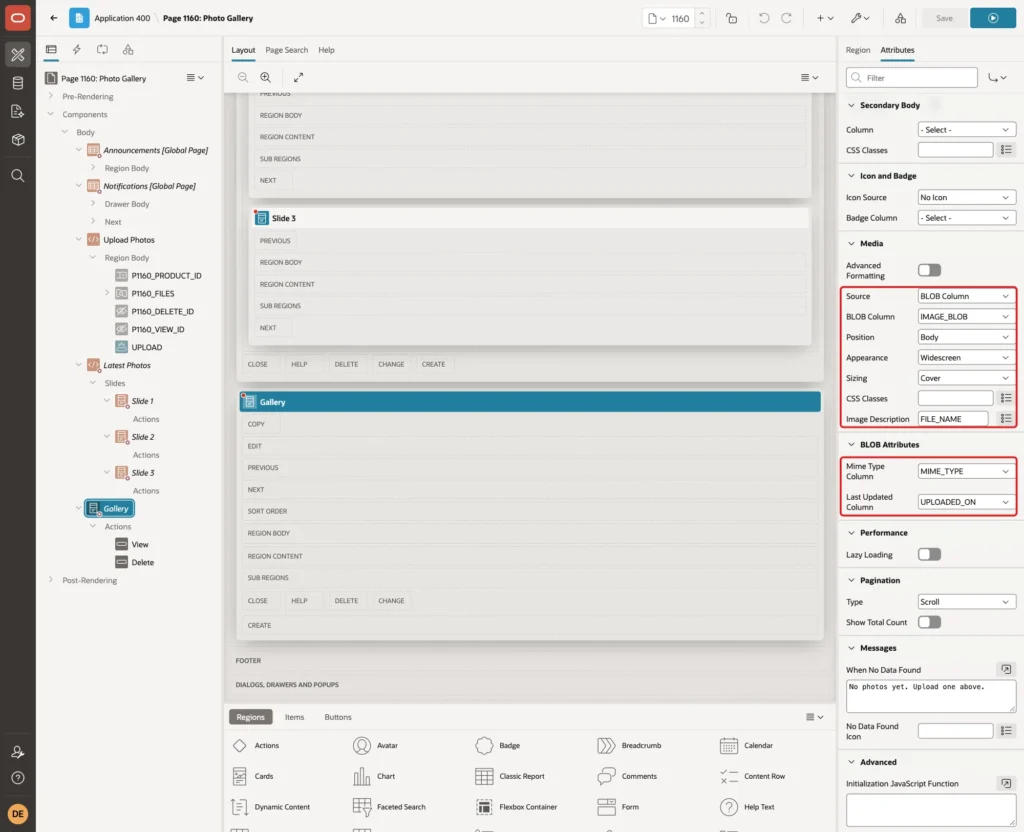Select the P1160_FILES item in tree
This screenshot has width=1024, height=832.
coord(153,294)
